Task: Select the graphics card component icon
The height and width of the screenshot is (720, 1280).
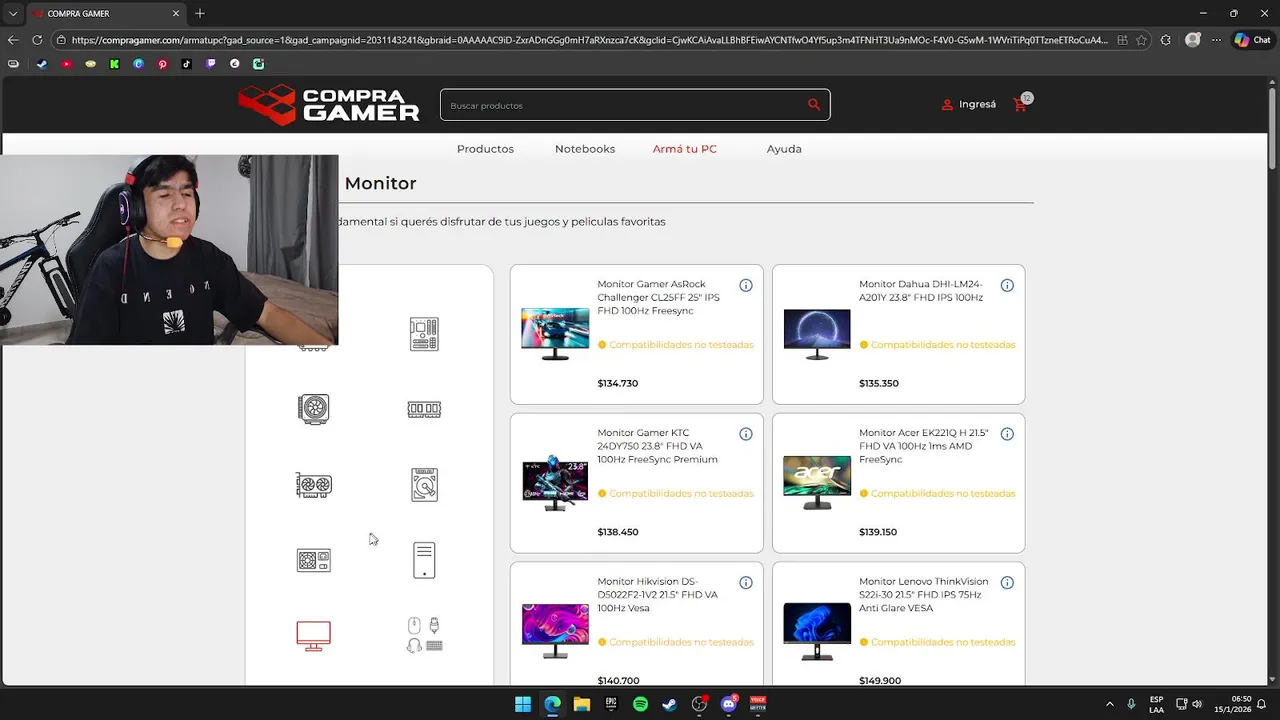Action: tap(313, 485)
